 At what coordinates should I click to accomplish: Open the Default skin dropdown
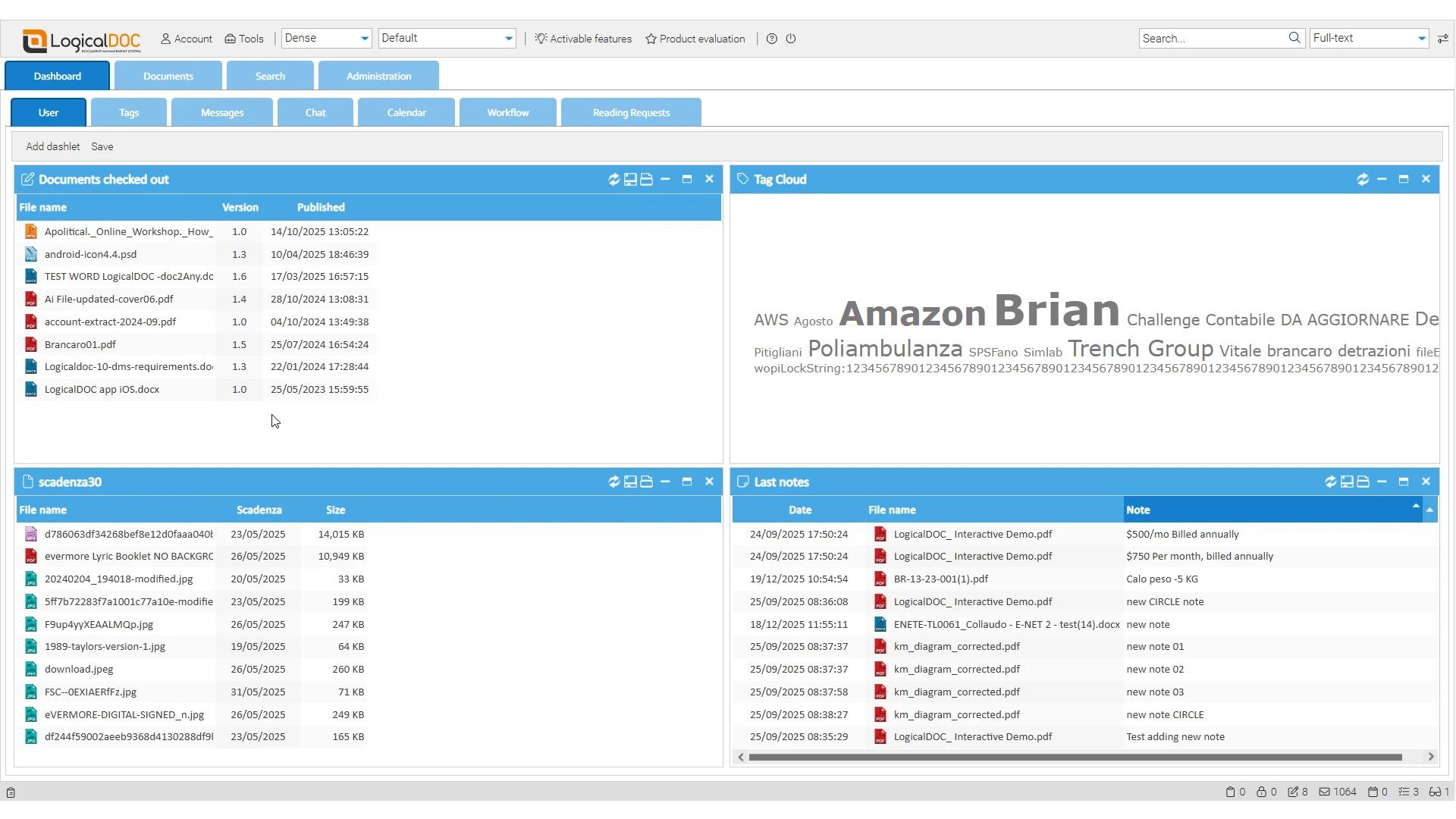447,39
